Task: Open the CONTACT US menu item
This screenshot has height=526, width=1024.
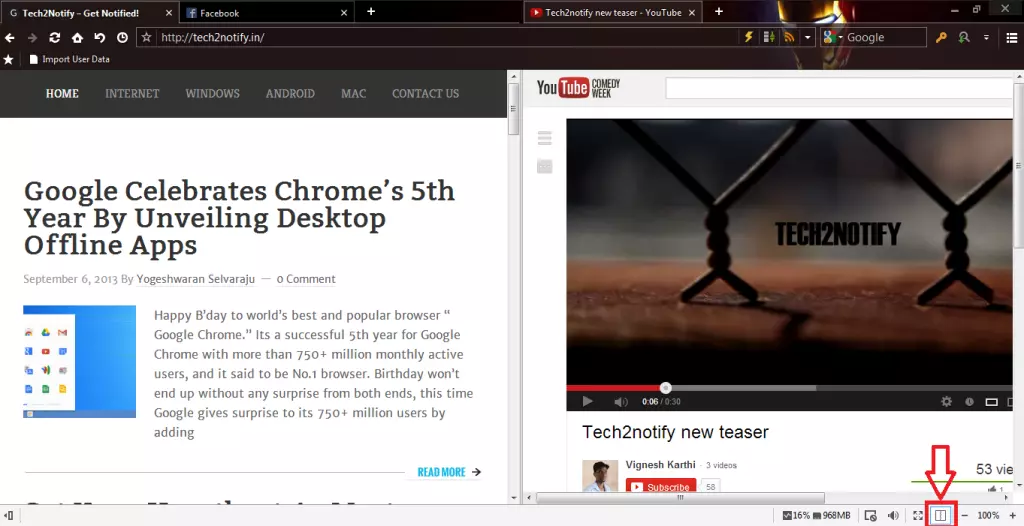Action: point(425,93)
